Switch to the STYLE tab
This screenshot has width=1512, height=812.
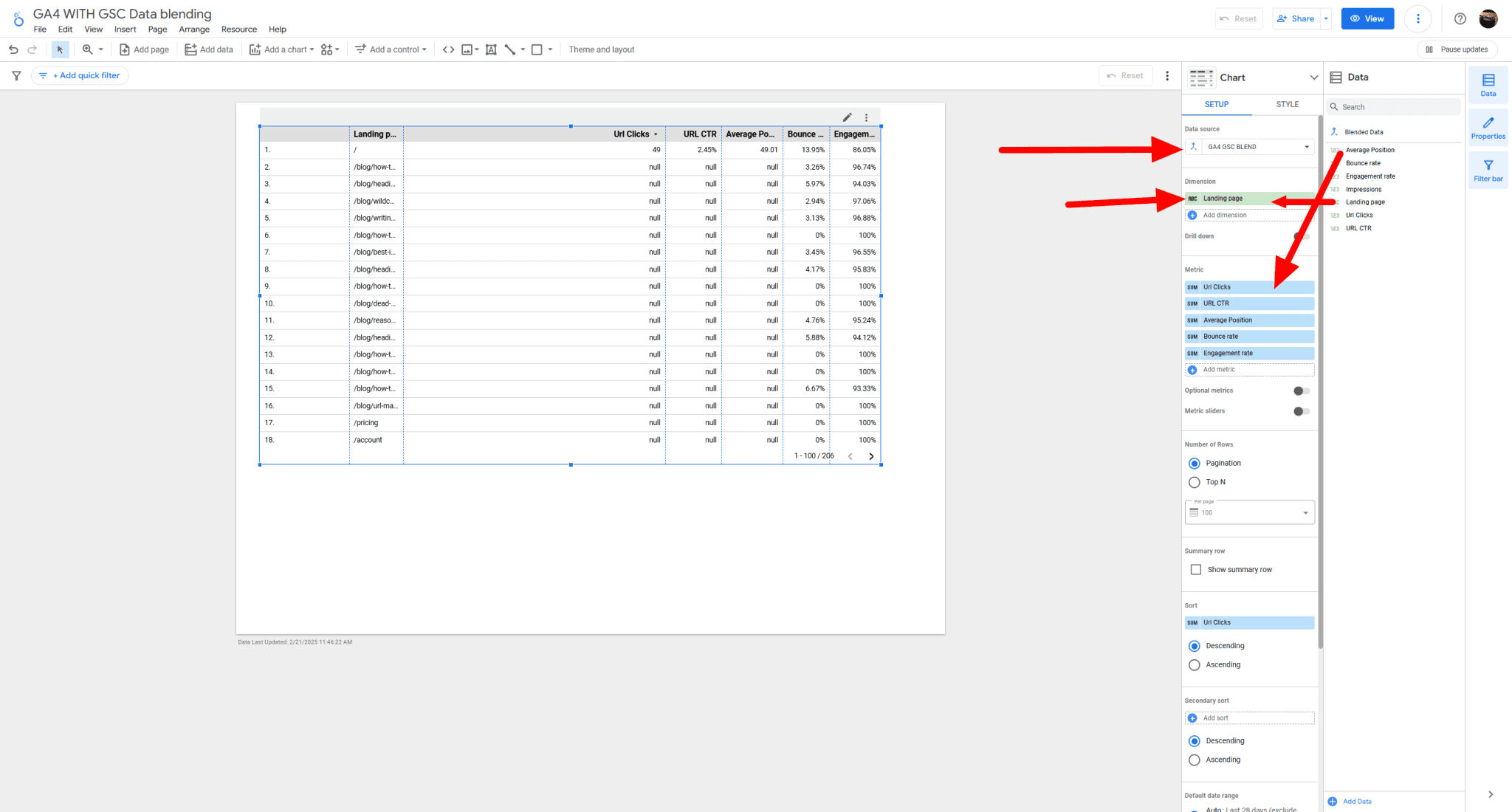(x=1287, y=104)
